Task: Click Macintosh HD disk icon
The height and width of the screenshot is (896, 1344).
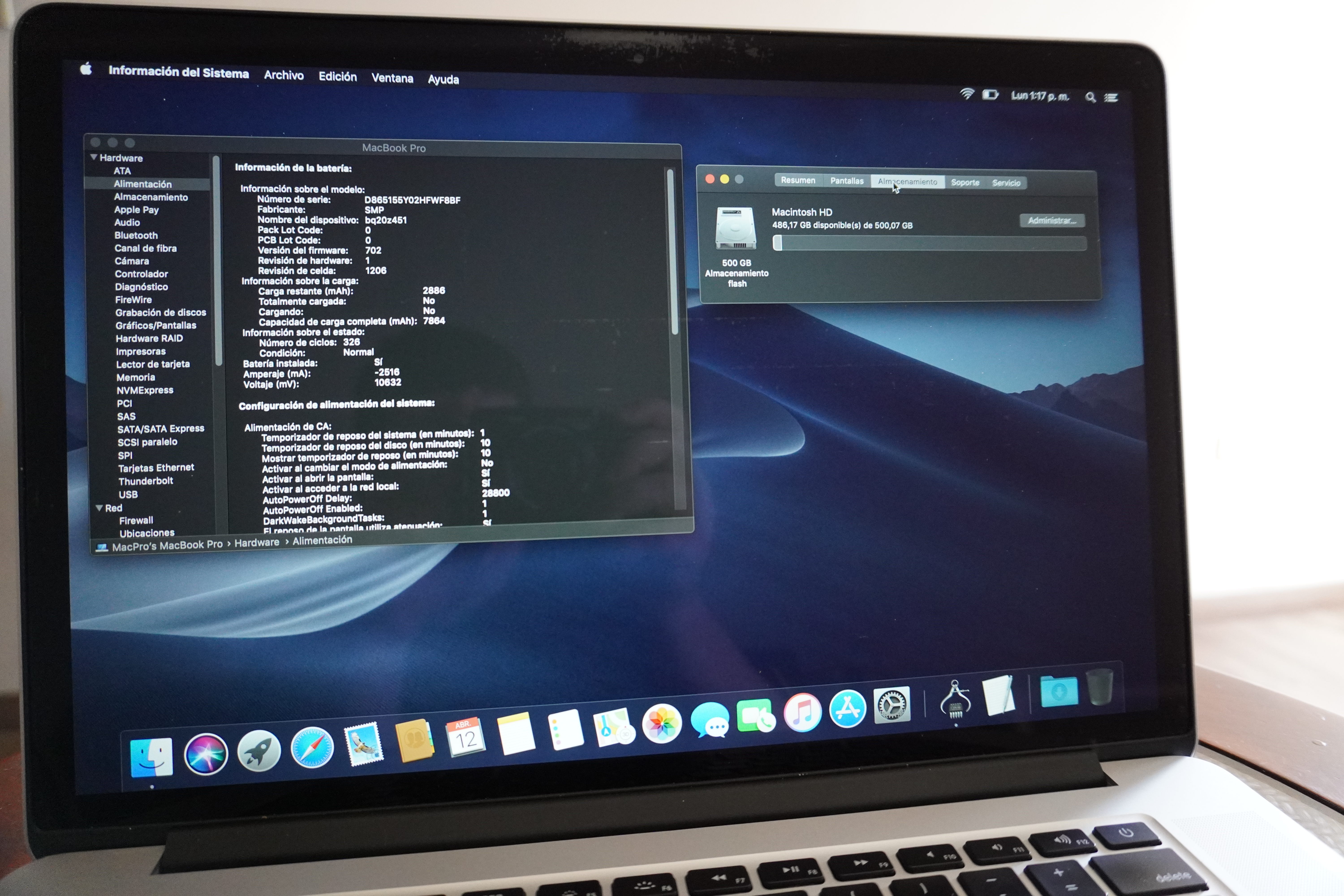Action: [x=736, y=228]
